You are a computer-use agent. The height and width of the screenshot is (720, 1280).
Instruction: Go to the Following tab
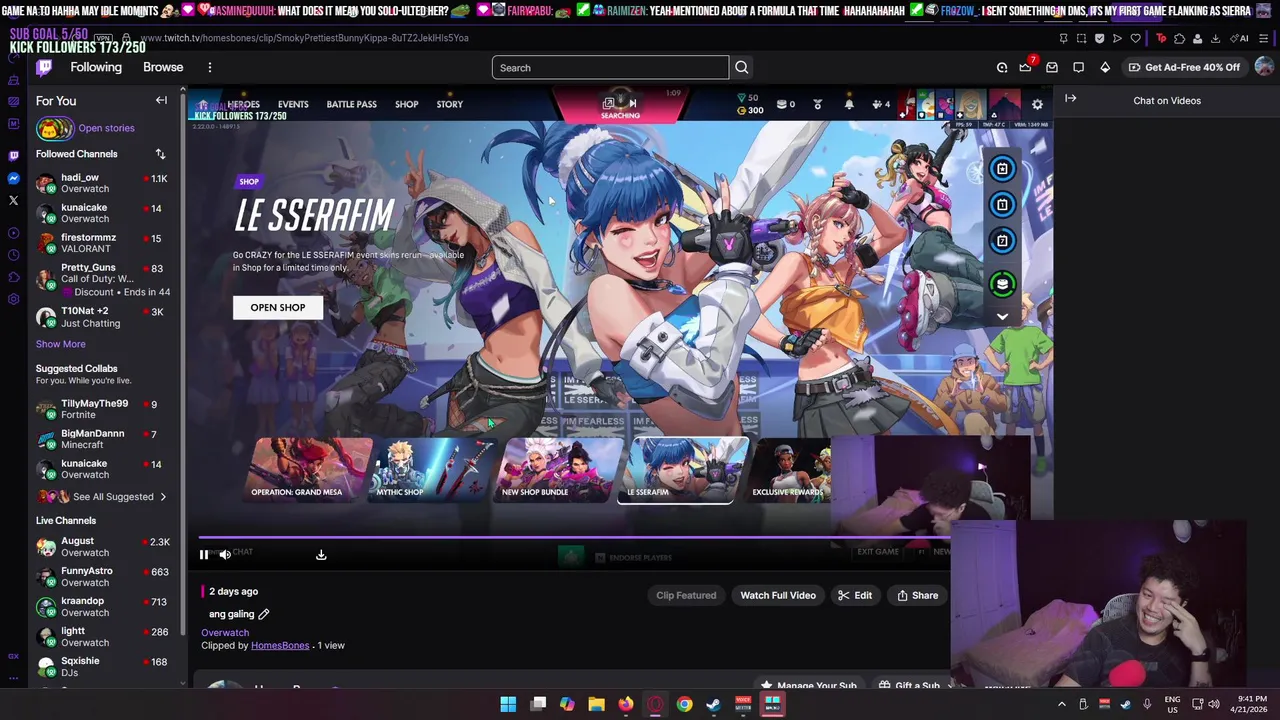click(96, 67)
